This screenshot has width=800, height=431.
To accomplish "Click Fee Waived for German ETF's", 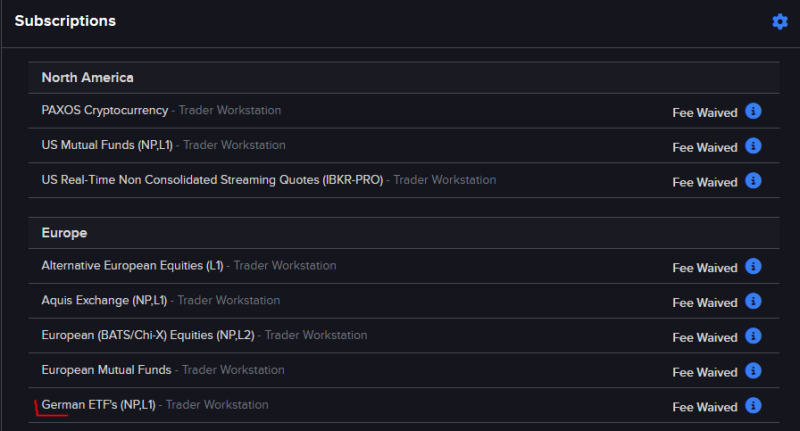I will point(705,407).
